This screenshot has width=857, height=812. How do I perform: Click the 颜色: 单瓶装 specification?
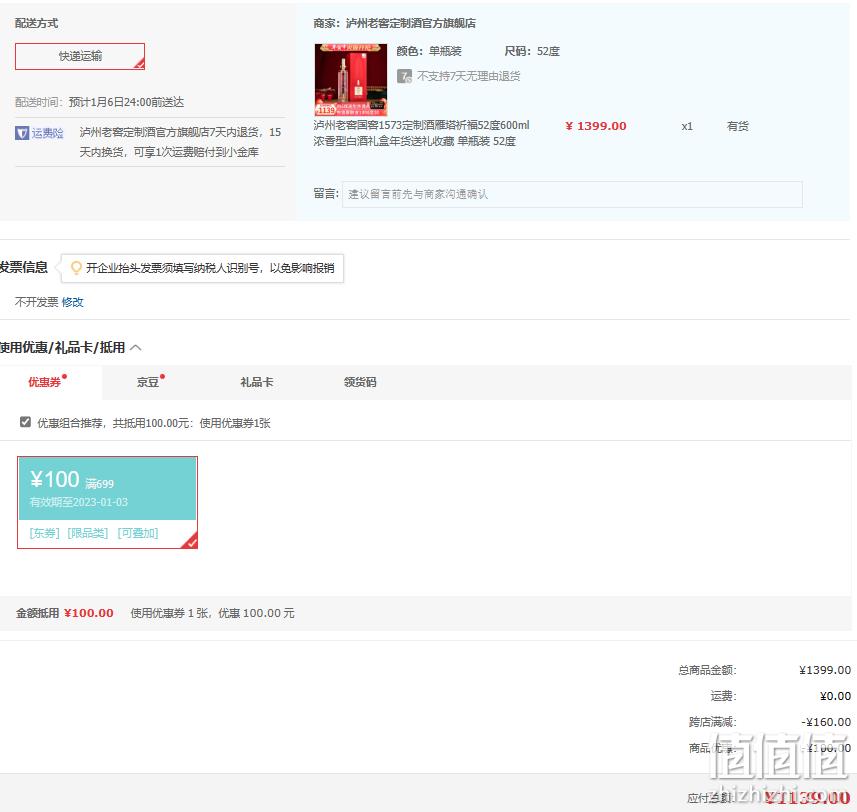point(429,51)
